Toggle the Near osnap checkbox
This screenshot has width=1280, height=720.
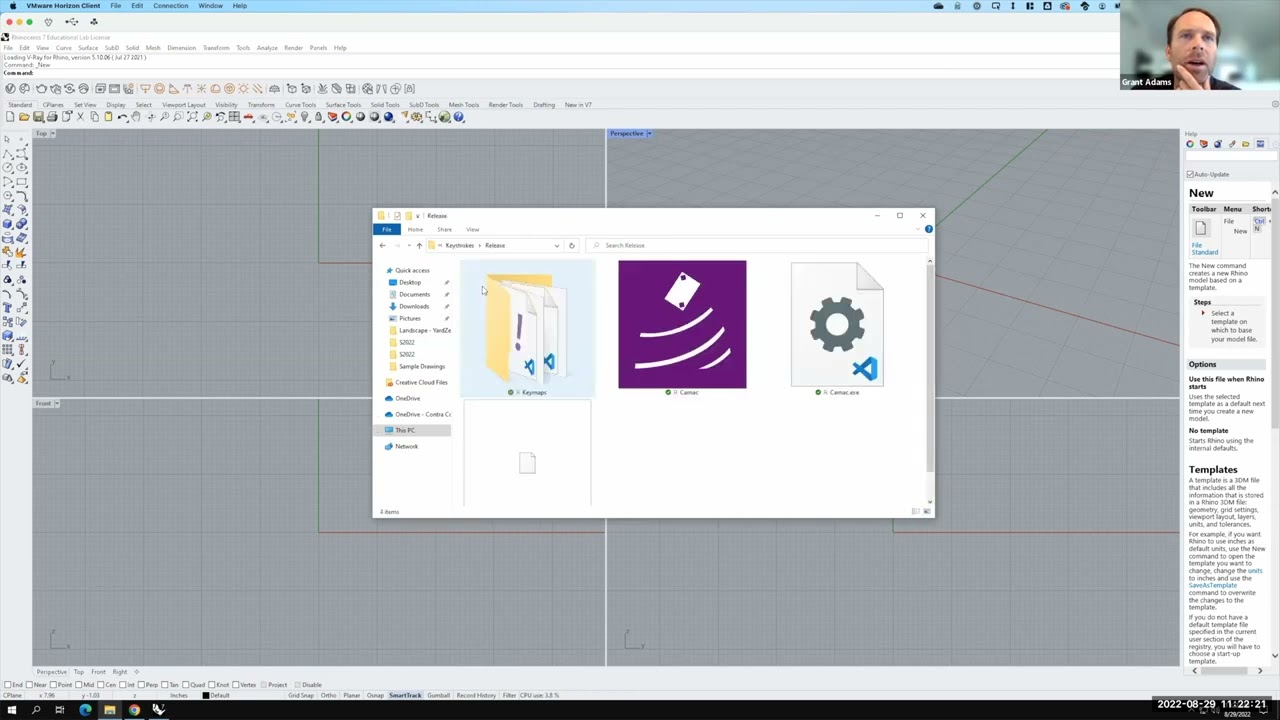coord(29,685)
